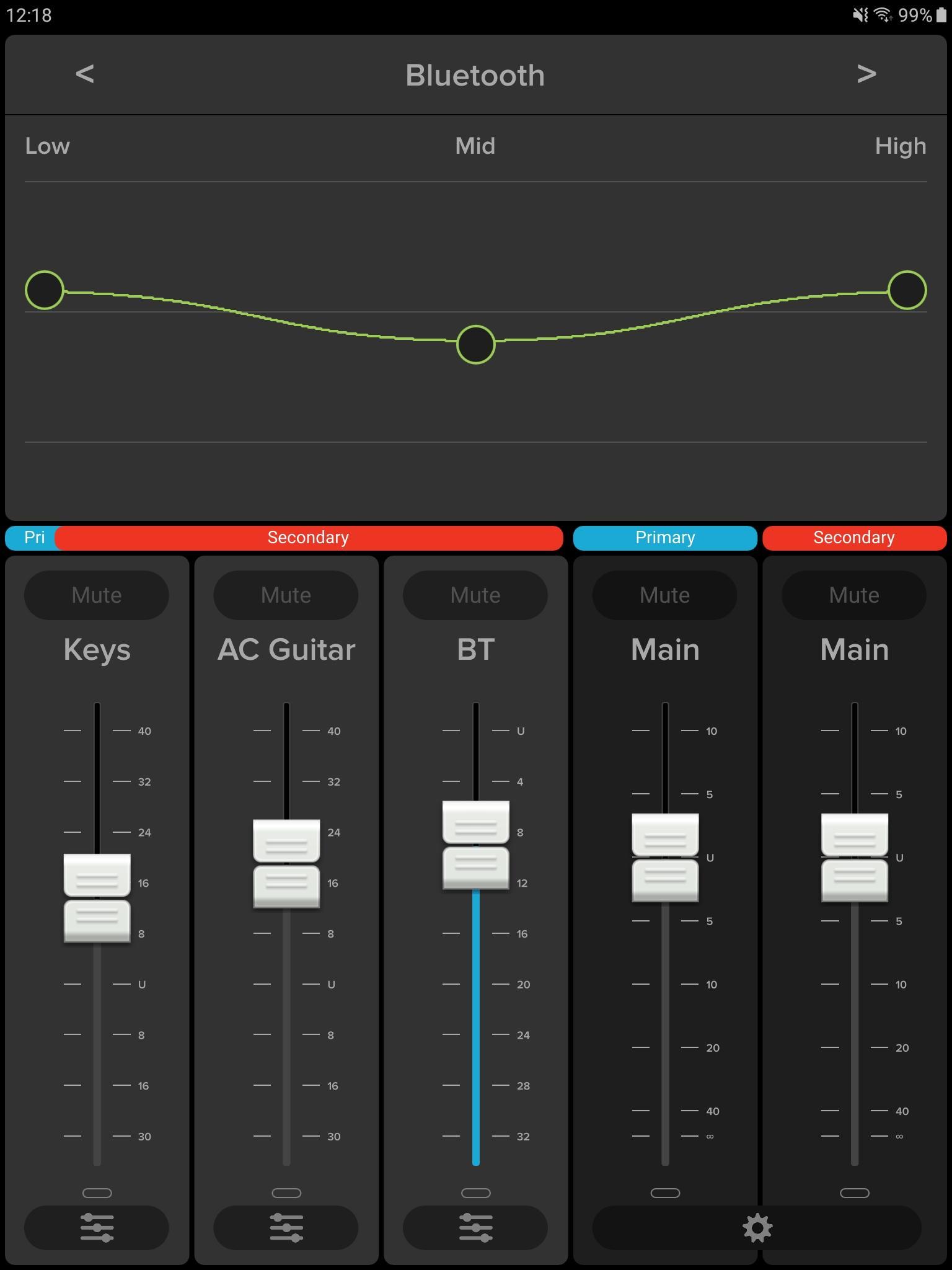Mute the AC Guitar channel
Screen dimensions: 952x1270
click(286, 595)
